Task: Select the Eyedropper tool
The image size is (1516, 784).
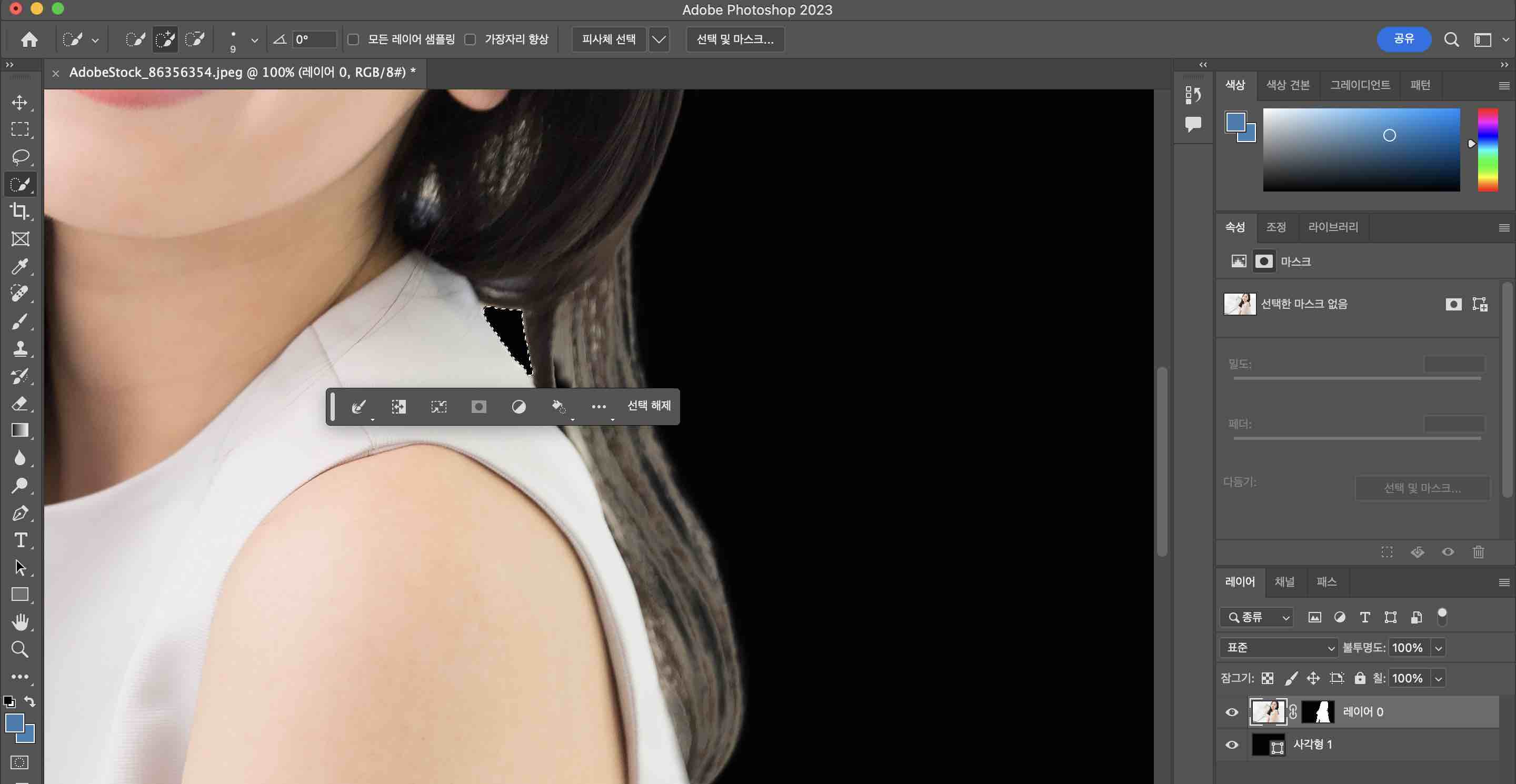Action: 20,266
